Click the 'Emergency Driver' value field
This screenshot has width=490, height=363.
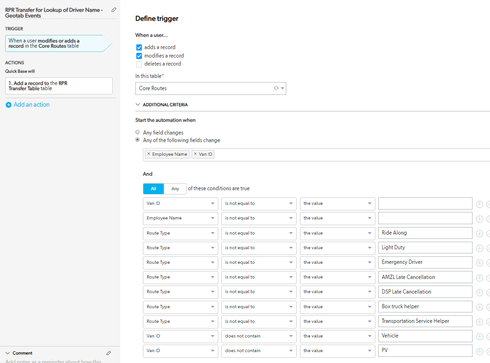[425, 262]
